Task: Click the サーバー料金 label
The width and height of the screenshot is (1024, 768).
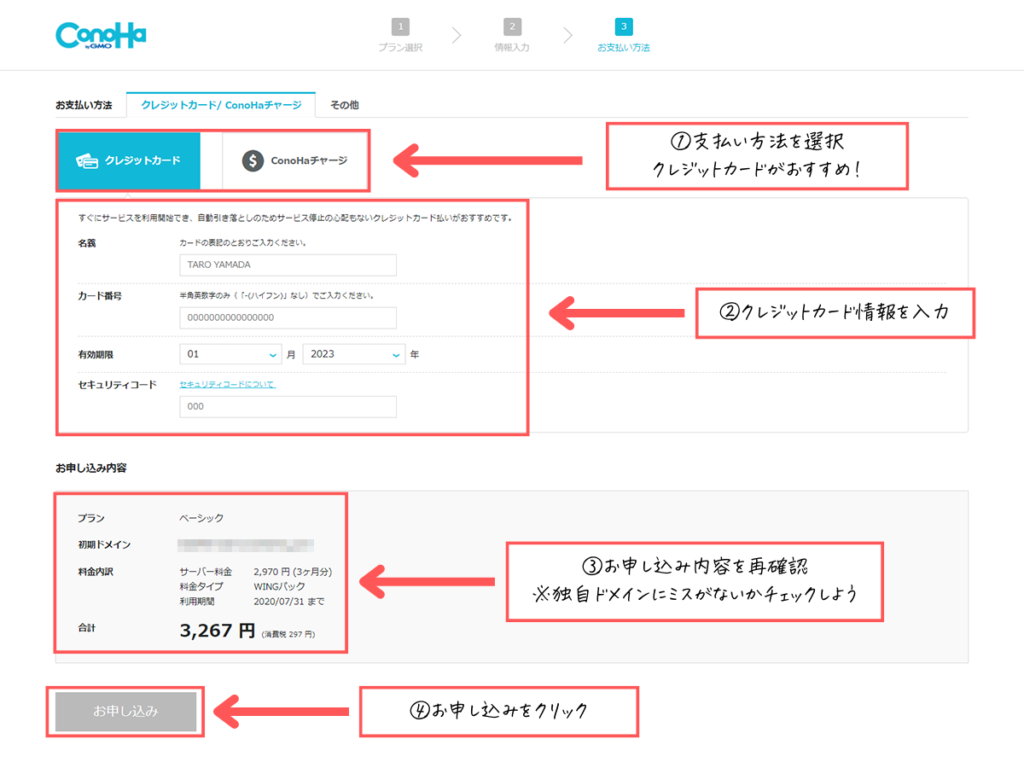Action: pyautogui.click(x=206, y=572)
